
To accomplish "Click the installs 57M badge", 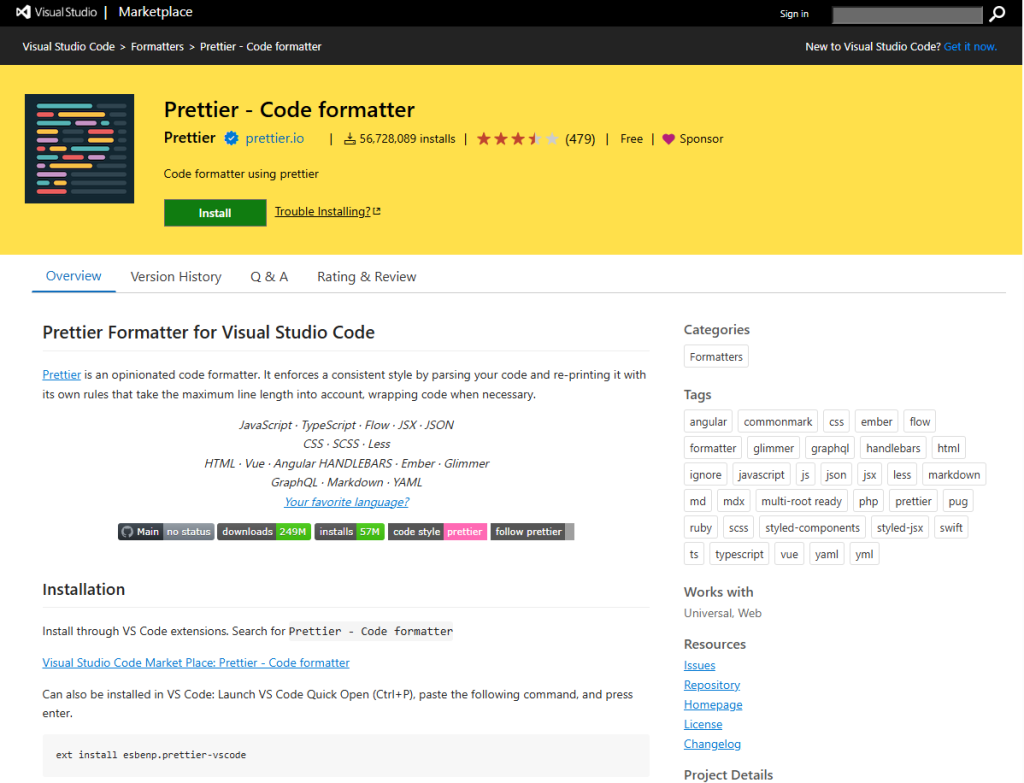I will [349, 532].
